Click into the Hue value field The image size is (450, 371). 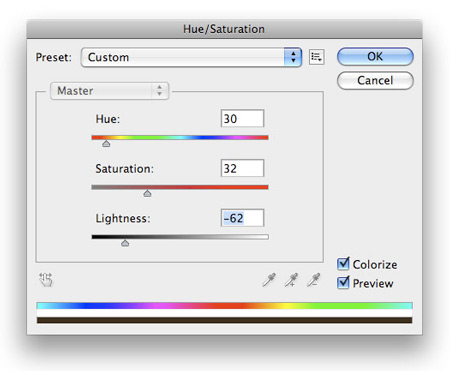pyautogui.click(x=242, y=118)
